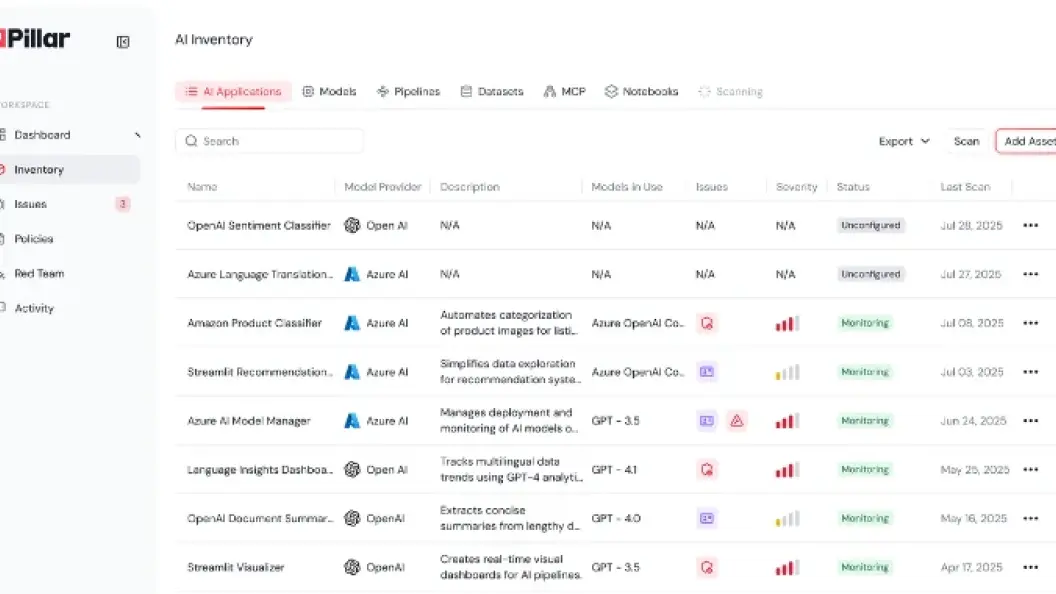The height and width of the screenshot is (594, 1056).
Task: Click the Search input field
Action: pyautogui.click(x=269, y=141)
